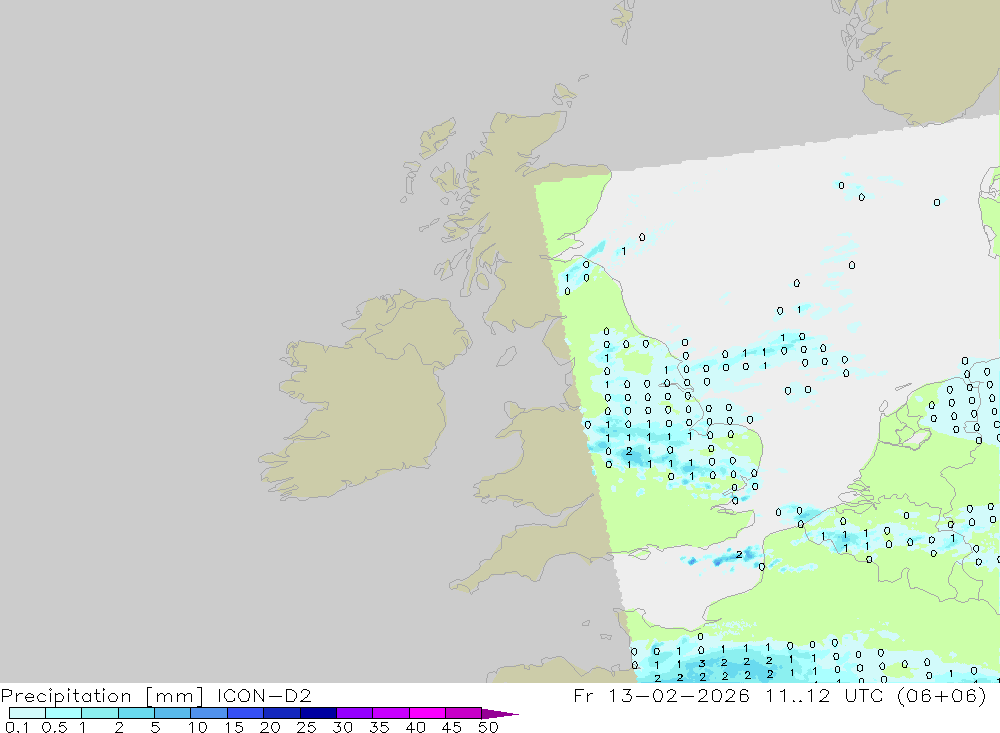The width and height of the screenshot is (1000, 733).
Task: Click the 15–20 mm legend color swatch
Action: tap(246, 713)
